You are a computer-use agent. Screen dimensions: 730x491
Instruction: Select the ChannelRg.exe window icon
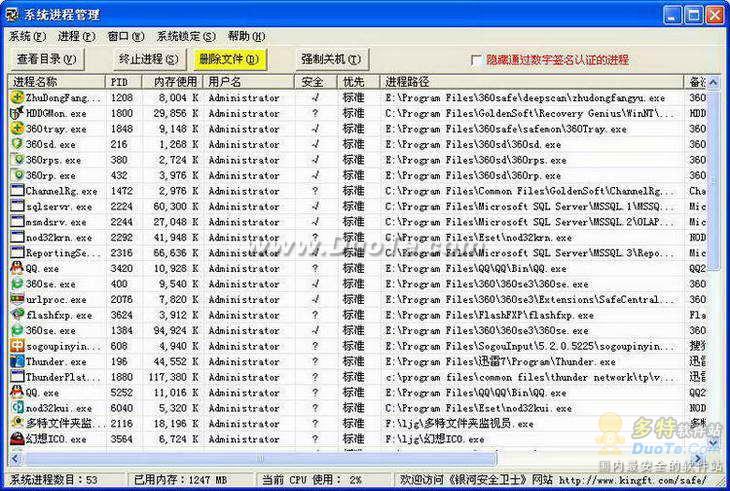(17, 190)
